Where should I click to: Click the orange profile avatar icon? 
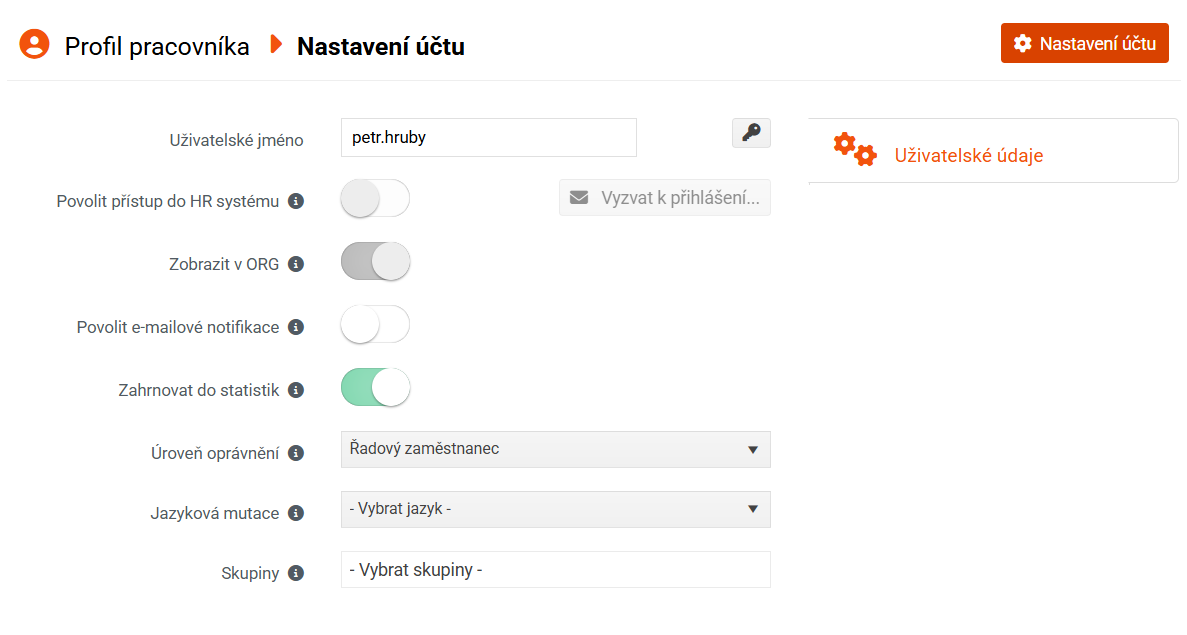tap(34, 44)
